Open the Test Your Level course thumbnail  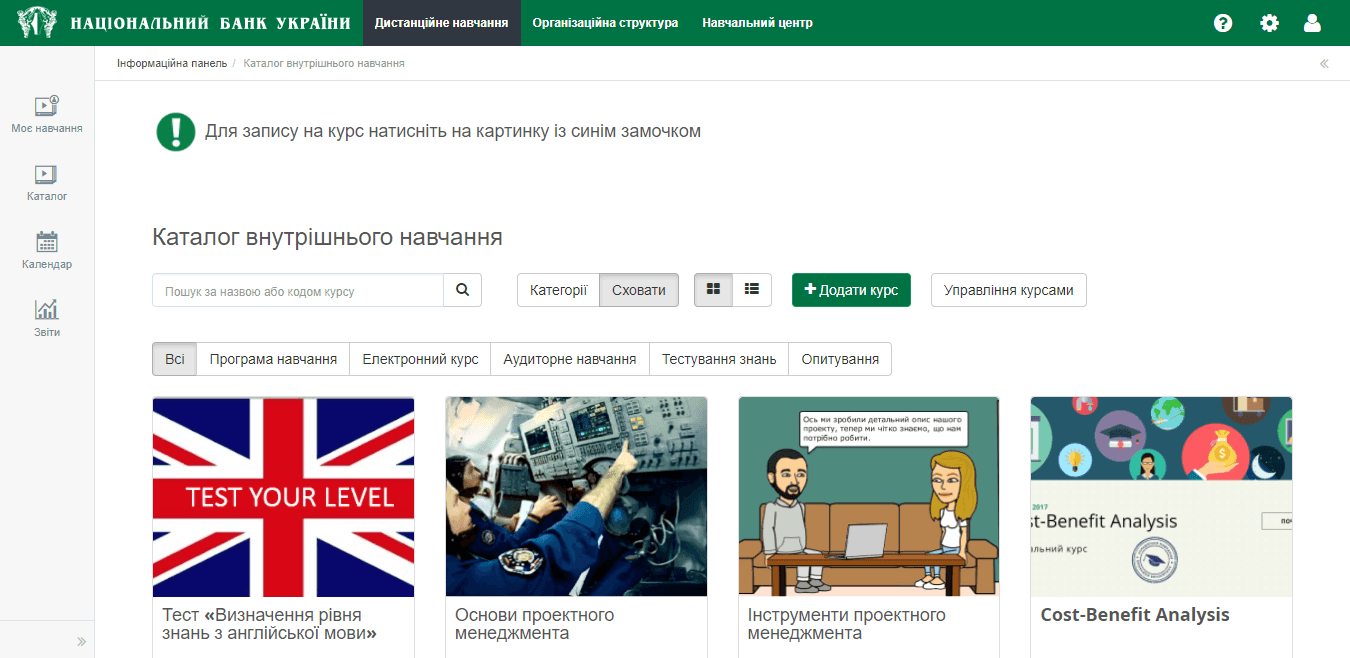[283, 496]
